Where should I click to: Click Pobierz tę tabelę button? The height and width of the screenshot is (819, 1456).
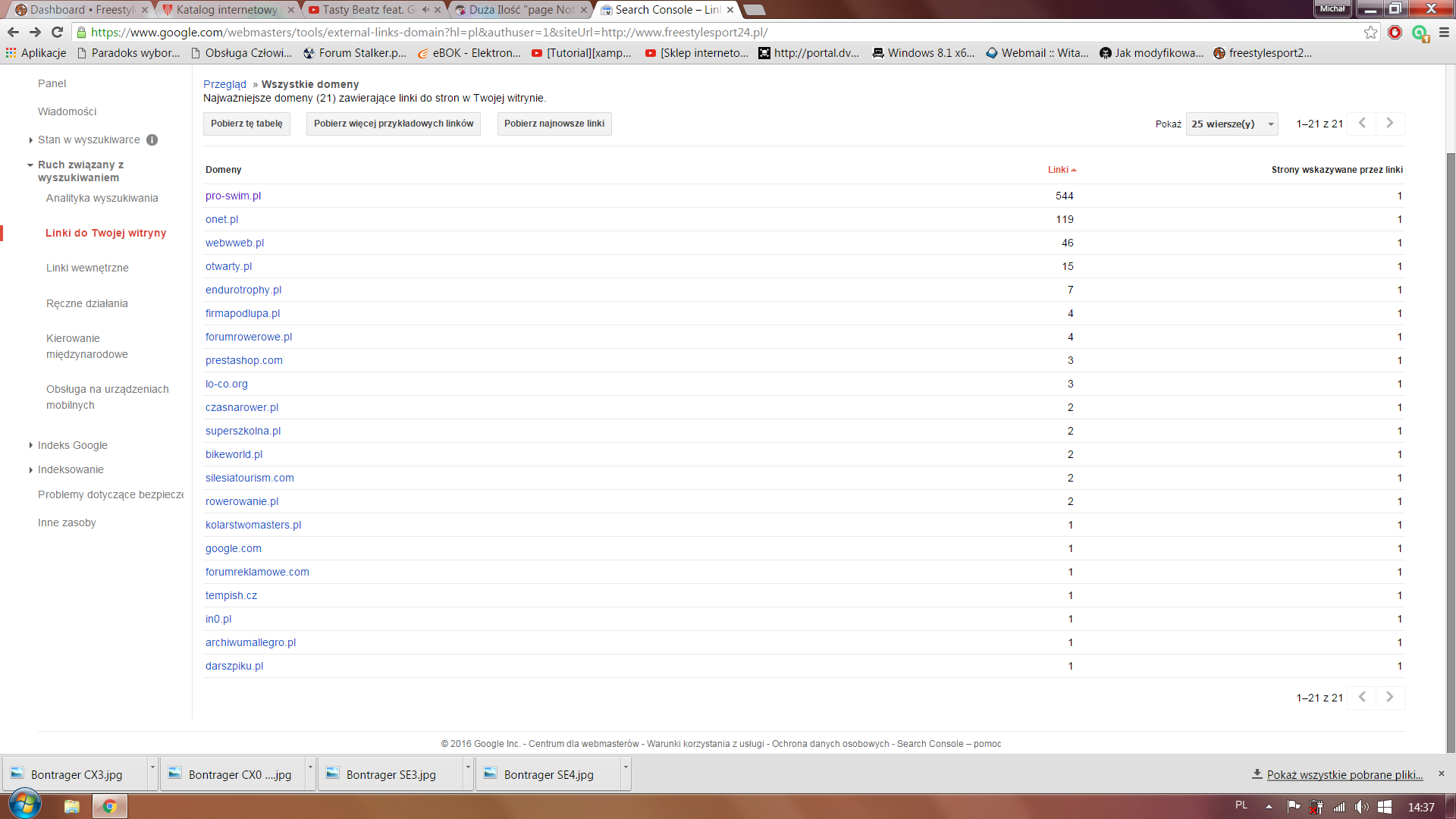click(246, 124)
